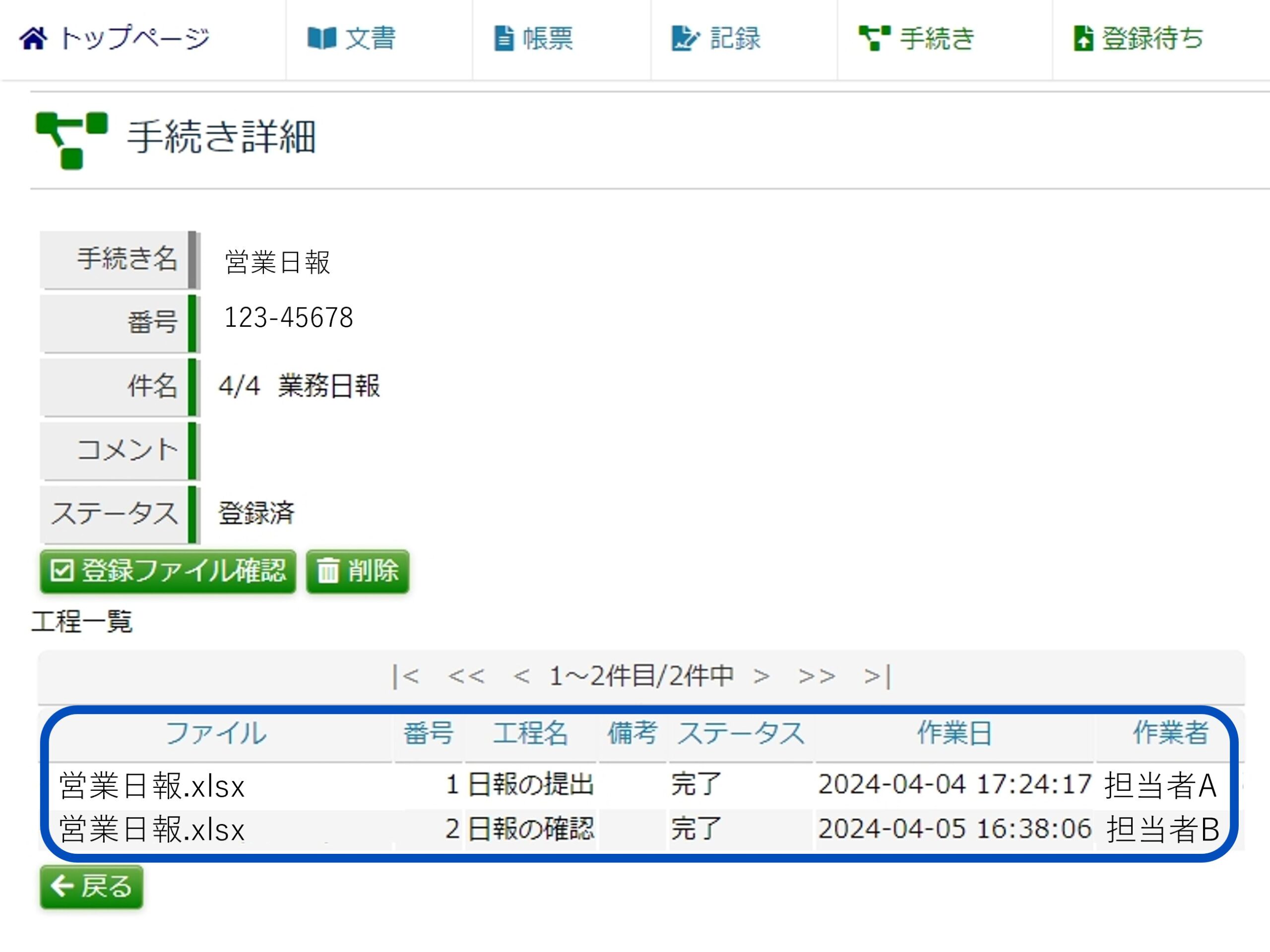Image resolution: width=1270 pixels, height=952 pixels.
Task: Open 営業日報.xlsx in the 日報の提出 row
Action: click(152, 785)
